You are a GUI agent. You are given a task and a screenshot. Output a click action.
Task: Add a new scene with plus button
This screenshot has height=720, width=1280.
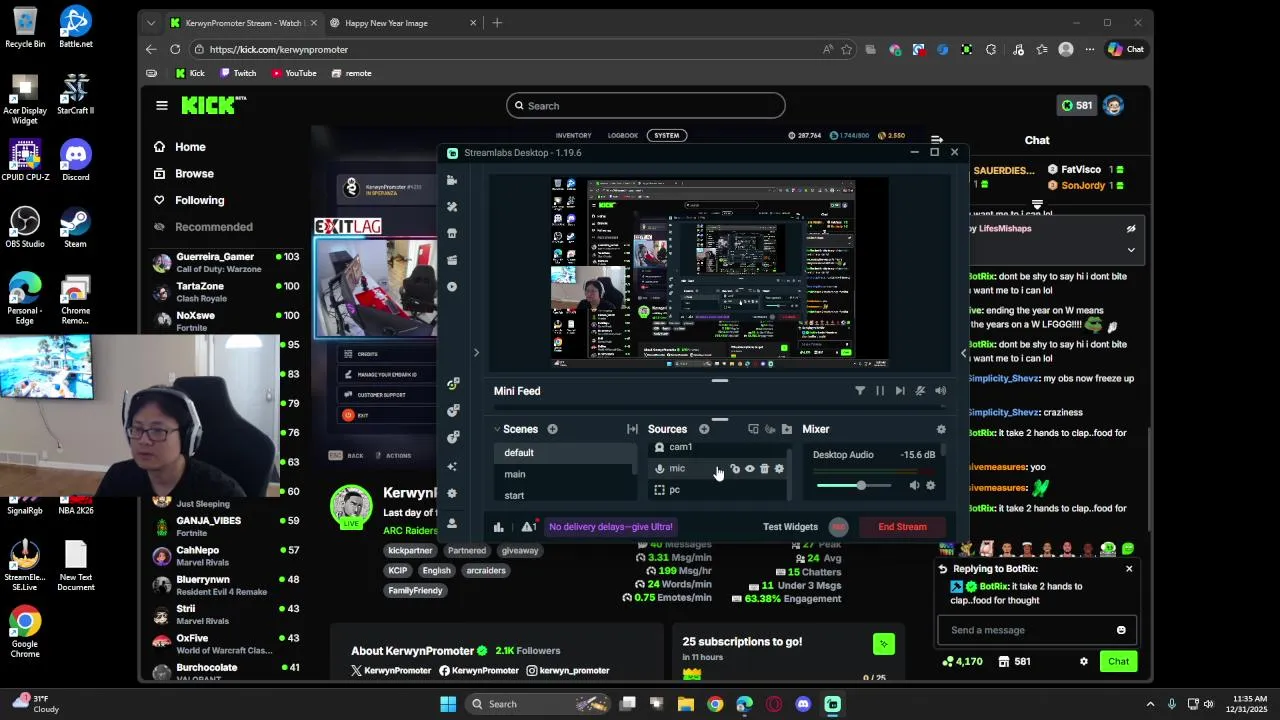click(552, 429)
